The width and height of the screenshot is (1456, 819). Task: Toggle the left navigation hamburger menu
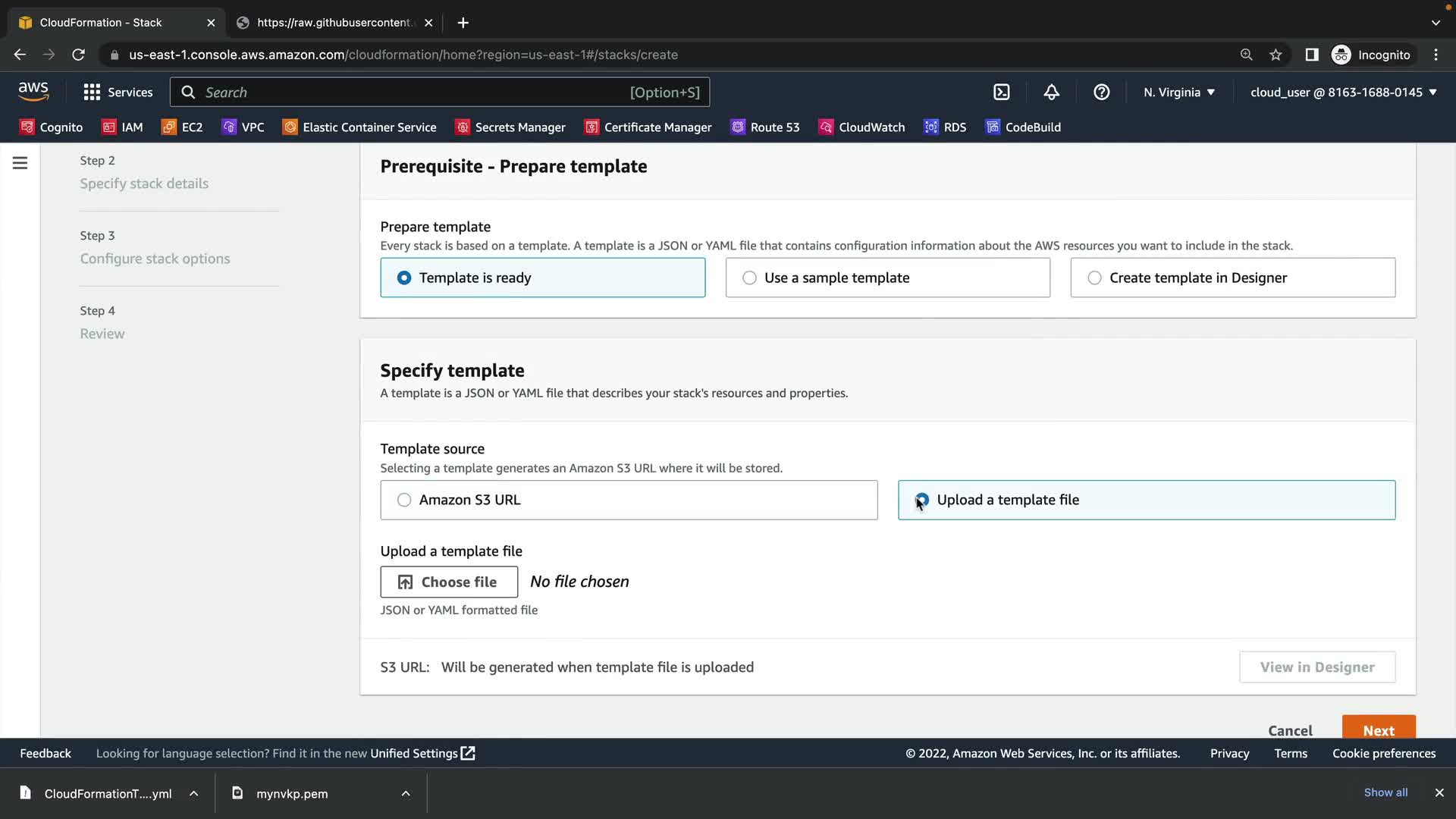pos(20,163)
